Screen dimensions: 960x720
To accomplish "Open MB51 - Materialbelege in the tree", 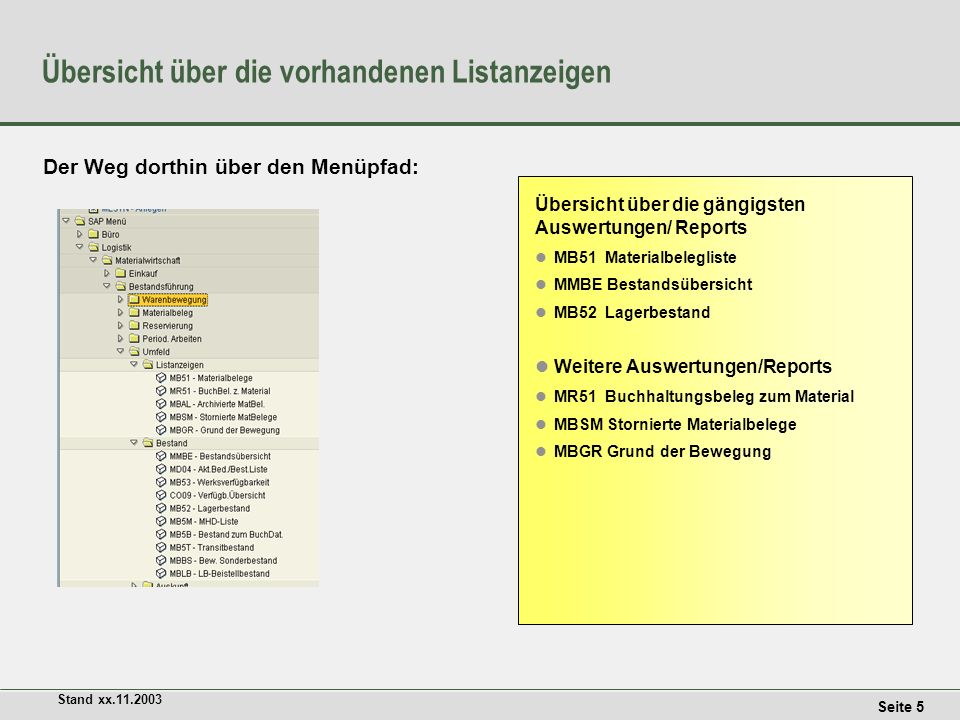I will (211, 378).
